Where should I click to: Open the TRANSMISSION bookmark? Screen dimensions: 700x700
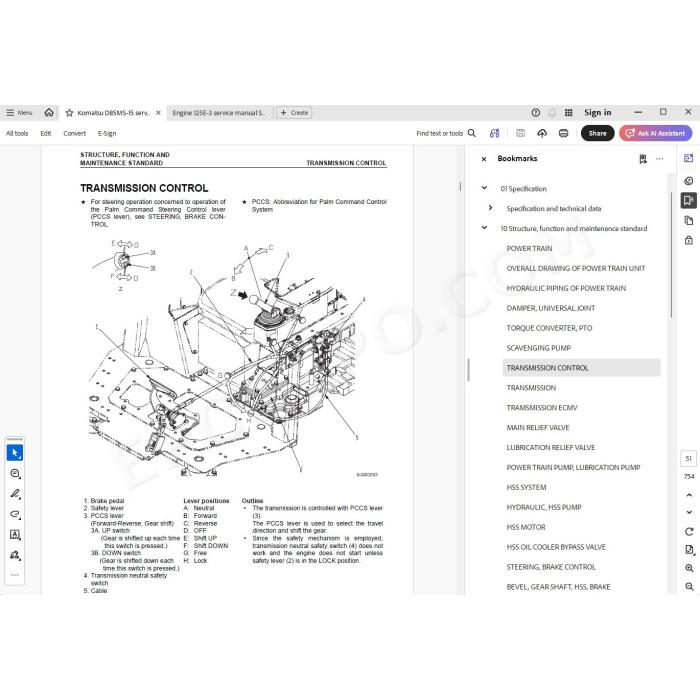531,388
